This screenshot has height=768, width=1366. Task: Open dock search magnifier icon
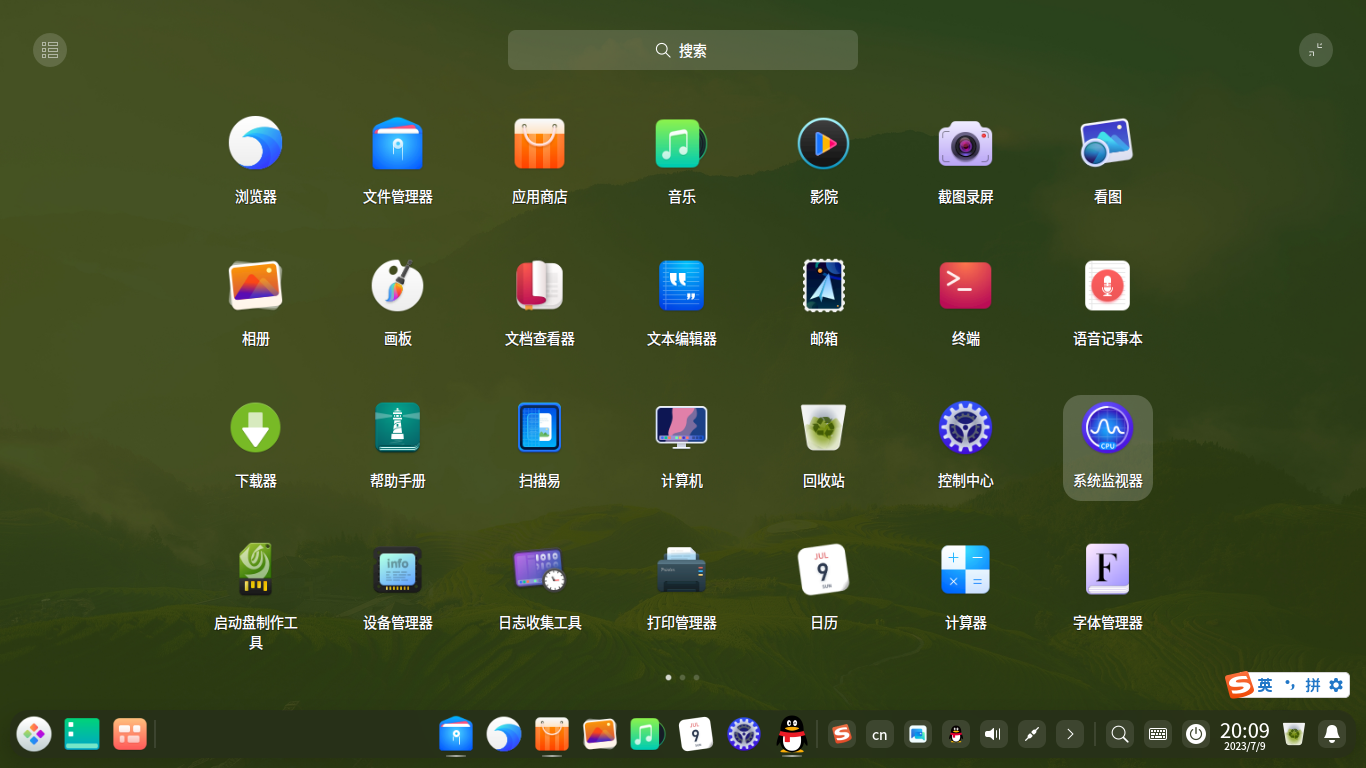tap(1120, 734)
